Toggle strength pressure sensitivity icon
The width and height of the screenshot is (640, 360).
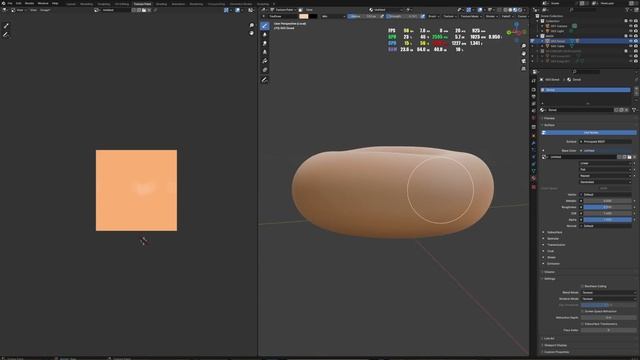coord(423,16)
